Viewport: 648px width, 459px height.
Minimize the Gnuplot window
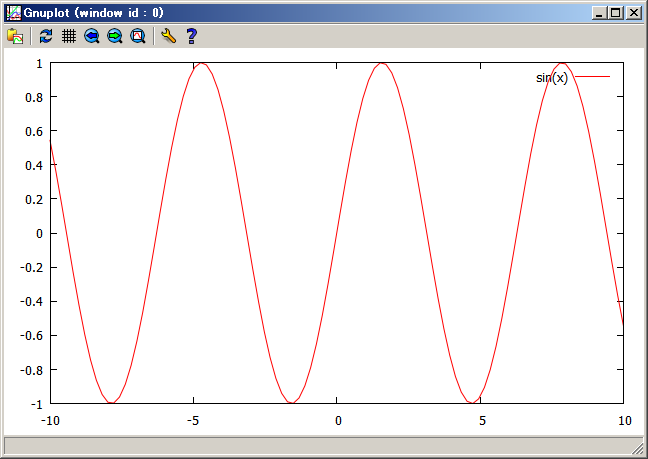tap(599, 13)
